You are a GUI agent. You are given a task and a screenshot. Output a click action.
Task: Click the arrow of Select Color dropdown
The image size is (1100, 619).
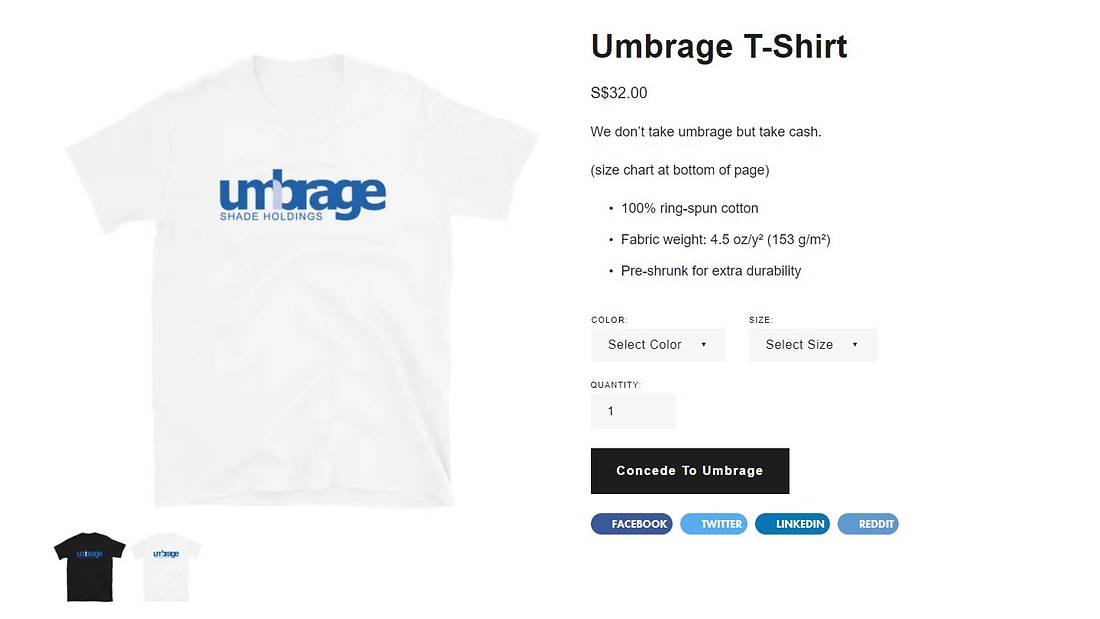tap(704, 345)
